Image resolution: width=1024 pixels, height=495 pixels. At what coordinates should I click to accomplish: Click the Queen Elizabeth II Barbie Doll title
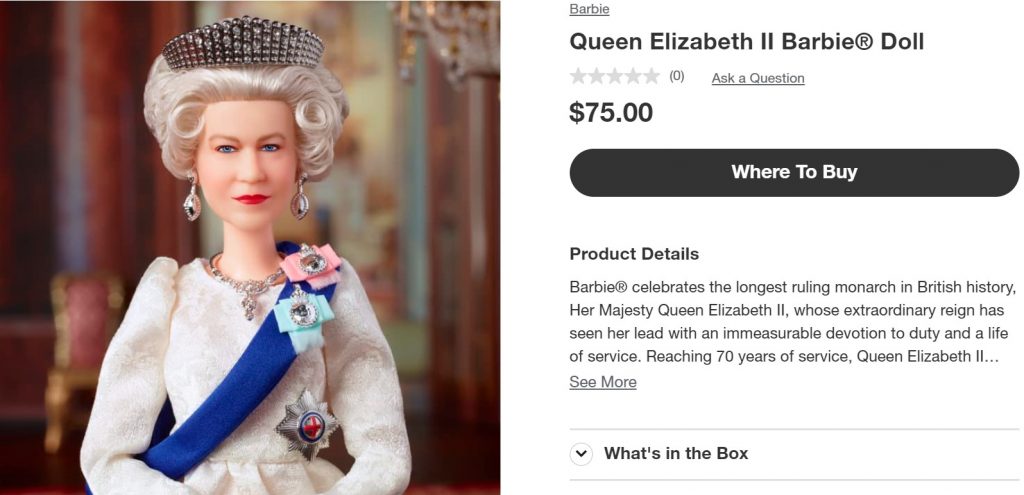747,42
